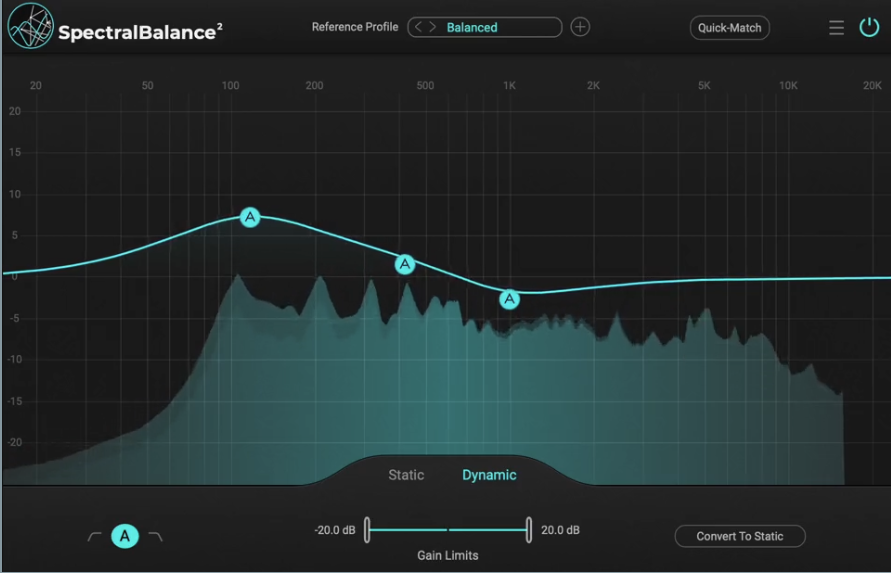Click the 1K frequency axis label
891x573 pixels.
tap(510, 85)
